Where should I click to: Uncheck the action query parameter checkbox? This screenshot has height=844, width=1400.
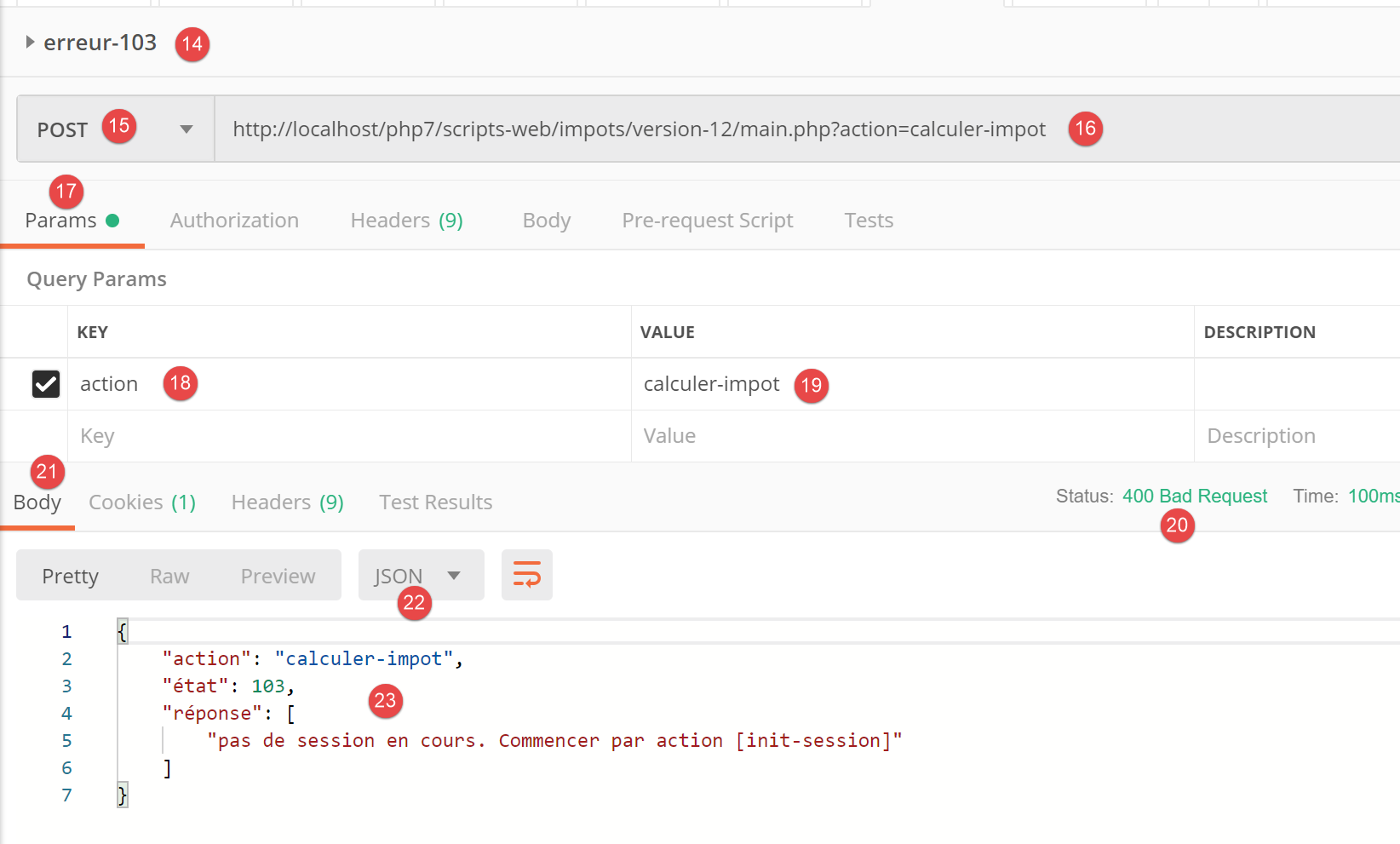[46, 384]
